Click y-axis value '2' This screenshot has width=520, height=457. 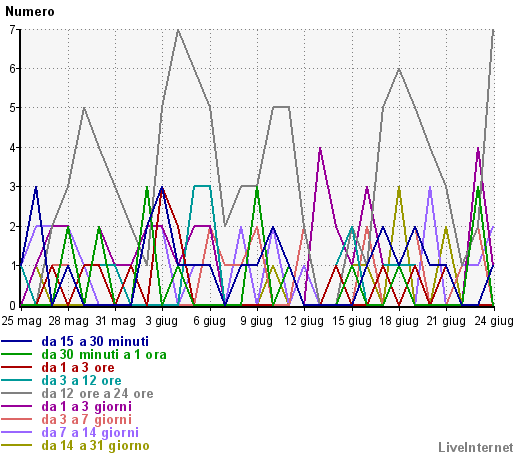[x=12, y=227]
